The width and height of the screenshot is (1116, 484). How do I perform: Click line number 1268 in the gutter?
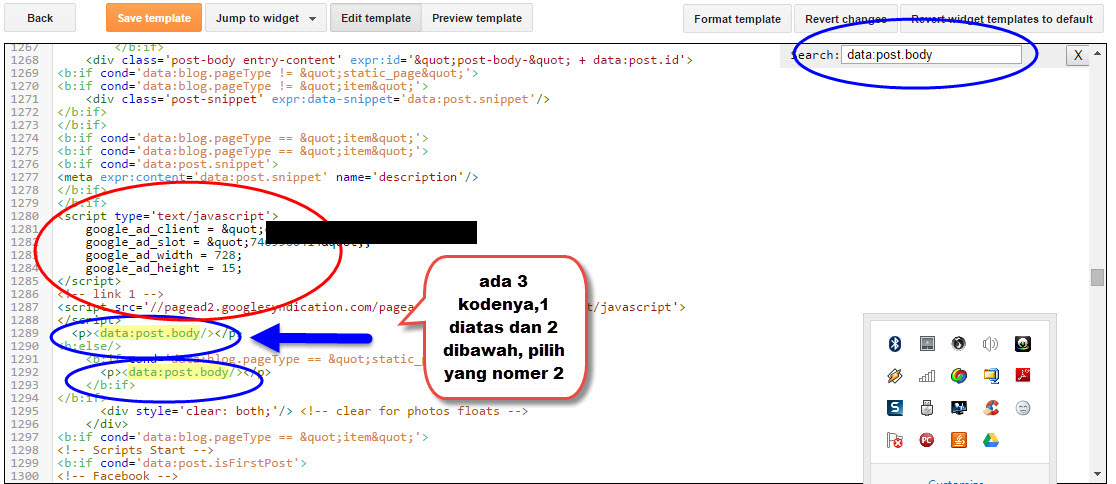point(25,60)
